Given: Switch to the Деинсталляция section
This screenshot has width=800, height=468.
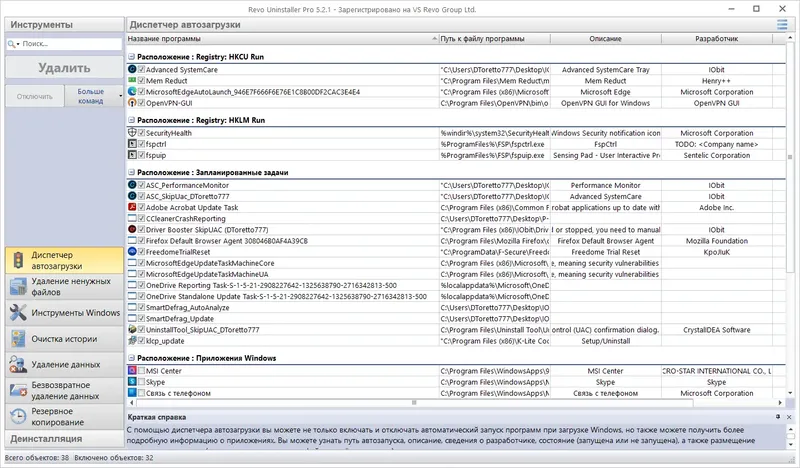Looking at the screenshot, I should pyautogui.click(x=64, y=438).
